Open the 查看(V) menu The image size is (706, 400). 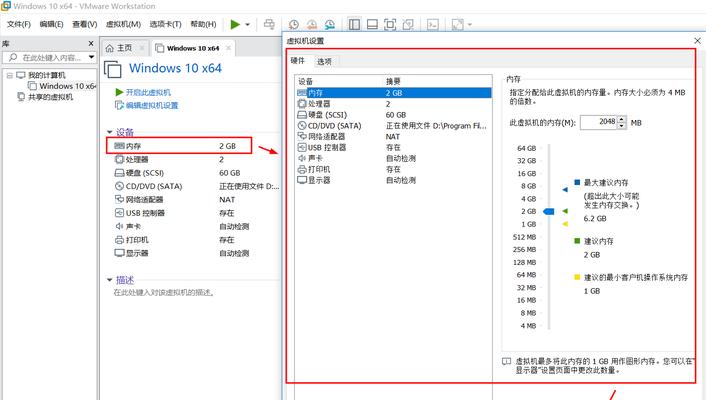tap(85, 24)
